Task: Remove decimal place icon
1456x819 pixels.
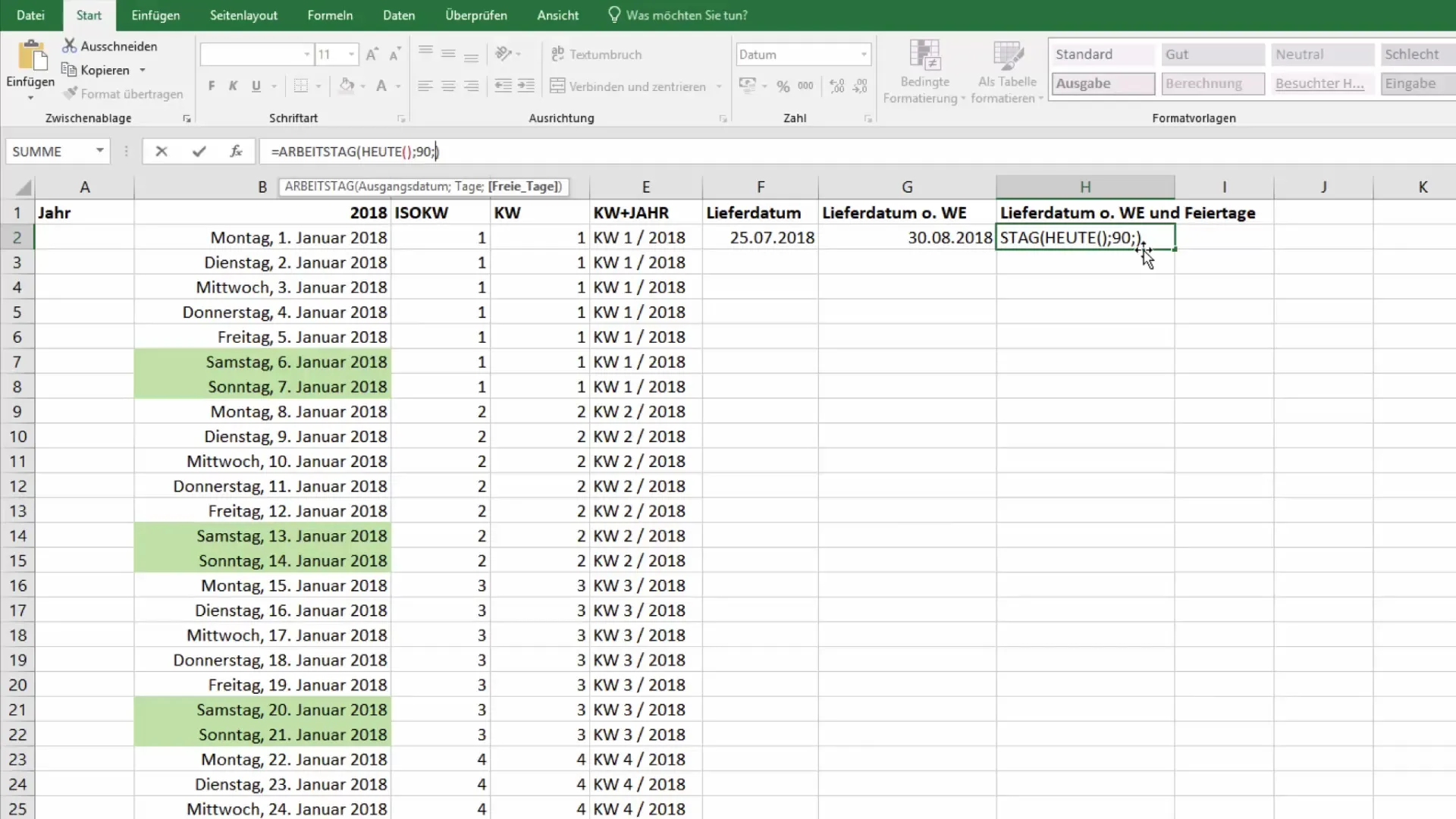Action: (860, 86)
